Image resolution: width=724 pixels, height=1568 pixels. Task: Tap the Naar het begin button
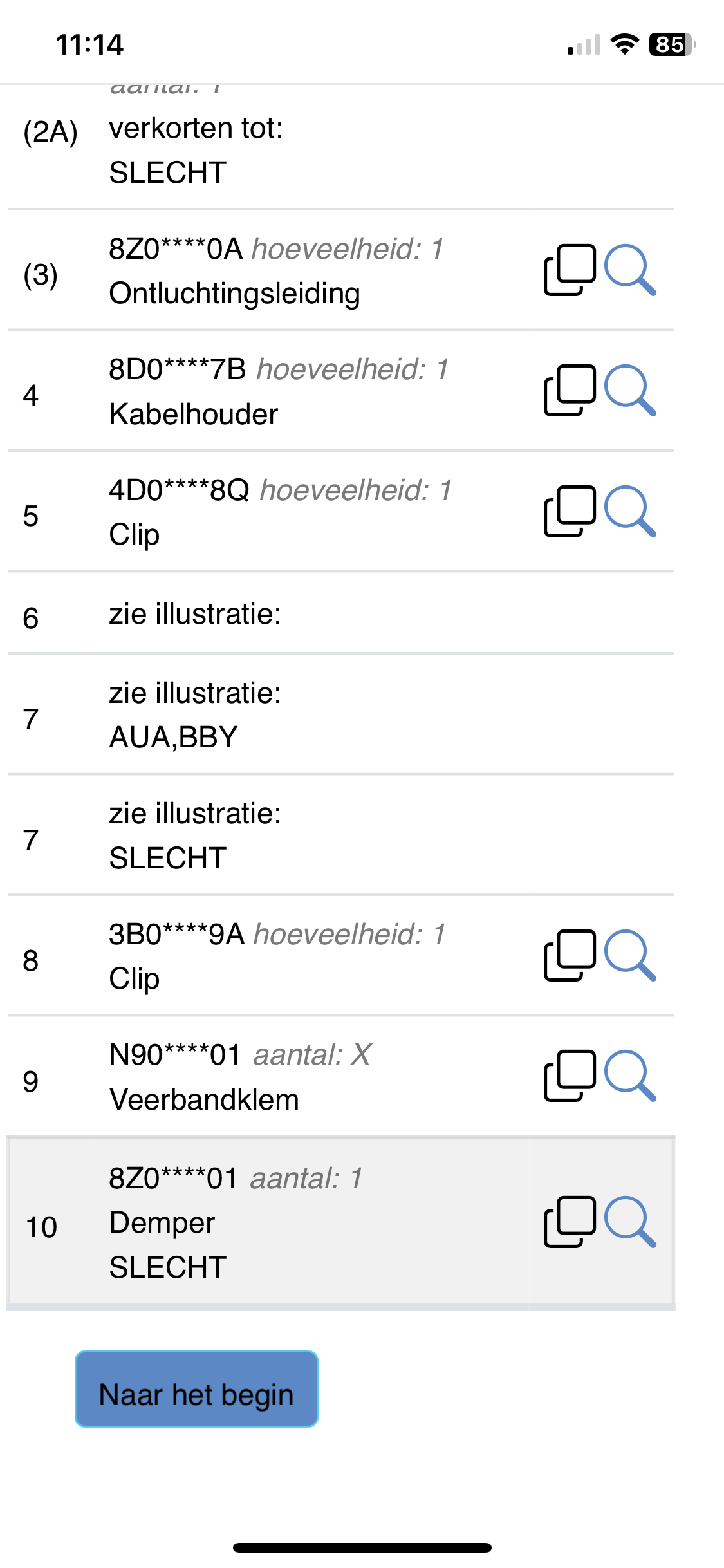point(196,1388)
